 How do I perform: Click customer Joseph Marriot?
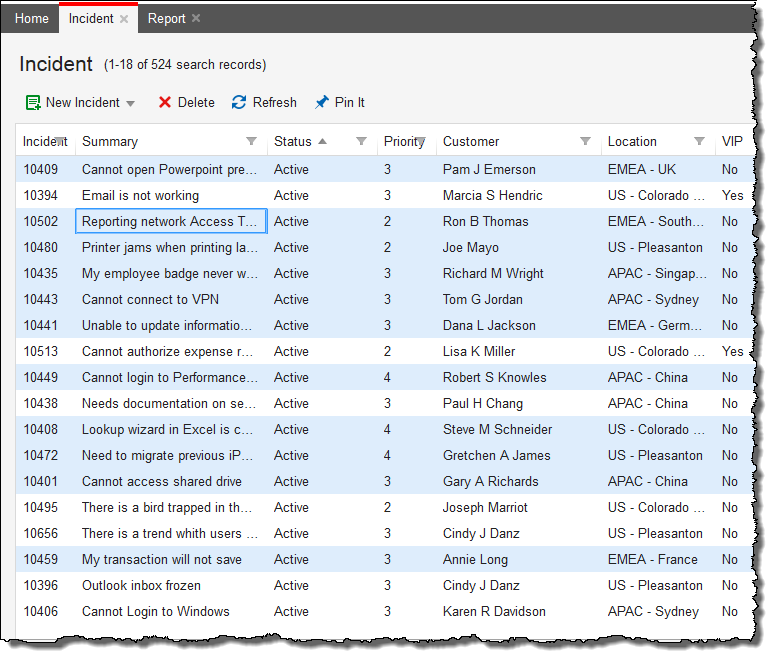(x=485, y=507)
